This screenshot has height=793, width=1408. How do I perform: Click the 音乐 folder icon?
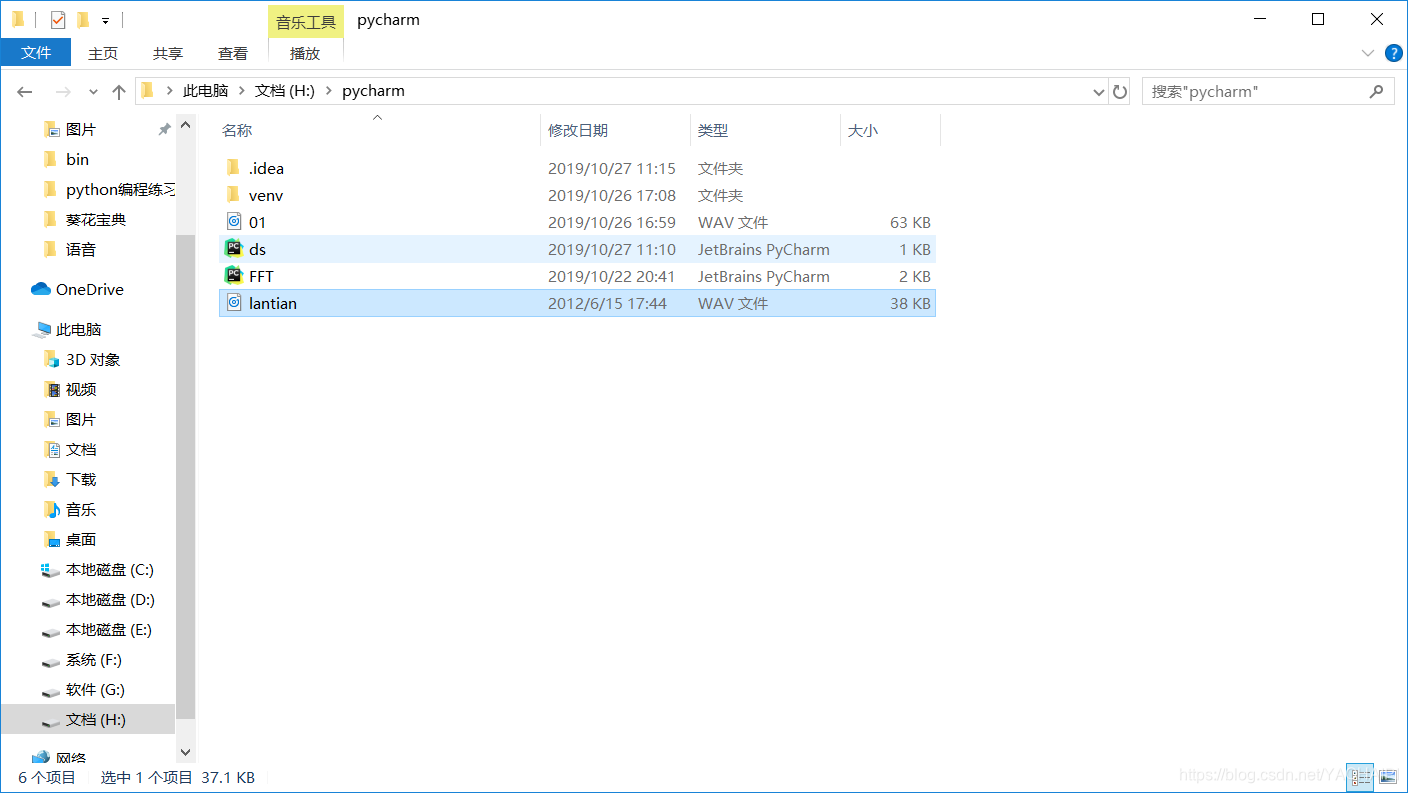[x=52, y=509]
